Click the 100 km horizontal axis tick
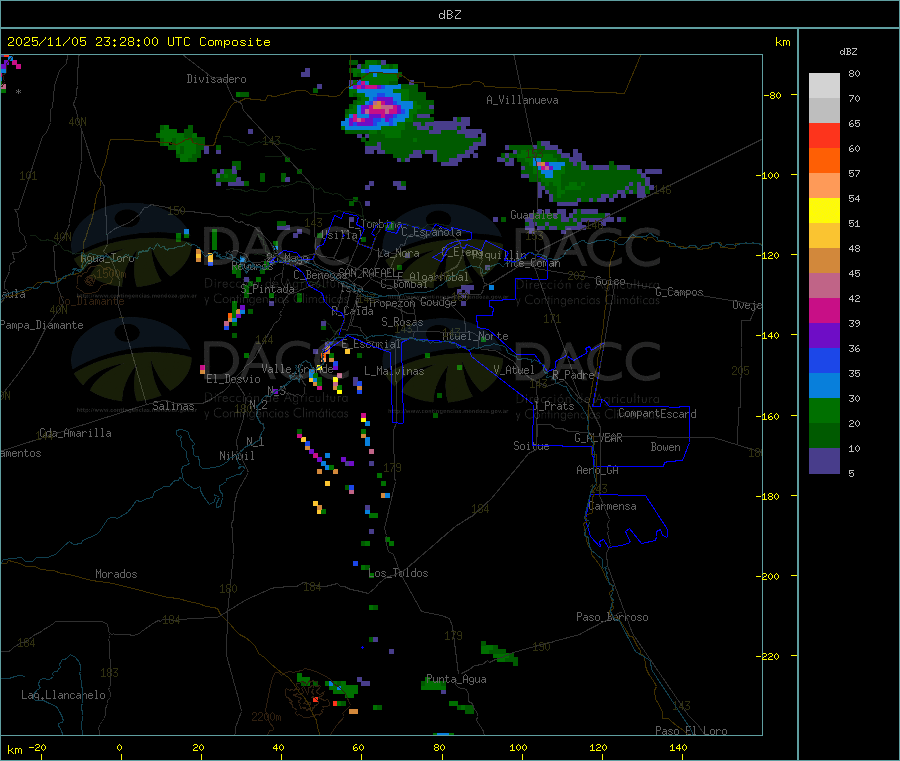This screenshot has width=900, height=761. (518, 747)
